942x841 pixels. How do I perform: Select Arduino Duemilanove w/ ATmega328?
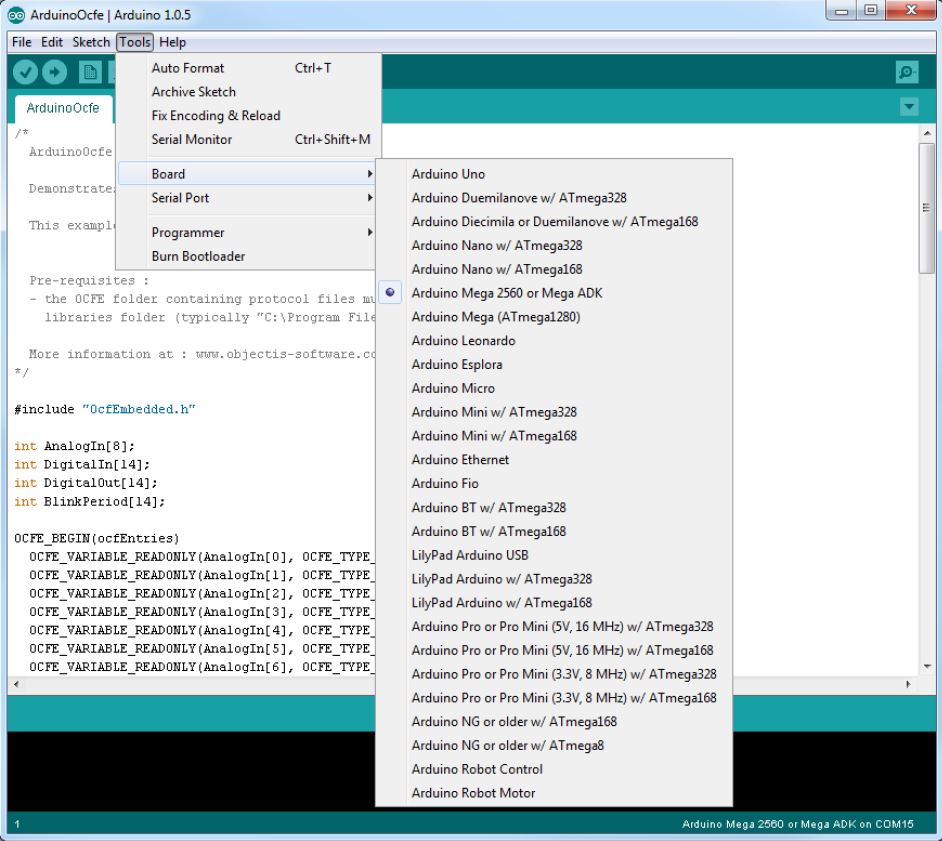coord(553,198)
